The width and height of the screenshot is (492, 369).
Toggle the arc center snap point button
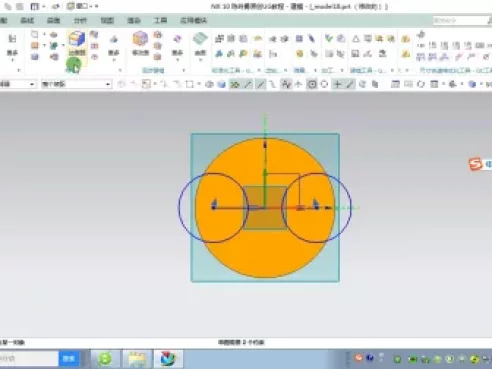click(312, 84)
